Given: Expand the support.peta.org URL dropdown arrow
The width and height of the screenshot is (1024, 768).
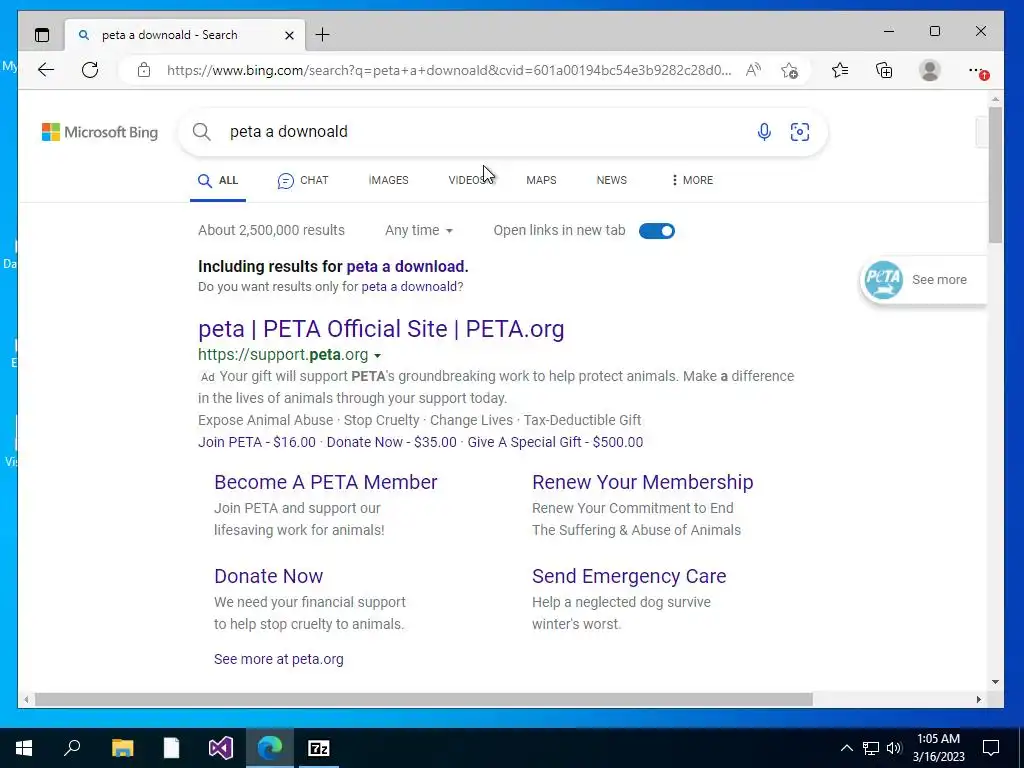Looking at the screenshot, I should (377, 356).
